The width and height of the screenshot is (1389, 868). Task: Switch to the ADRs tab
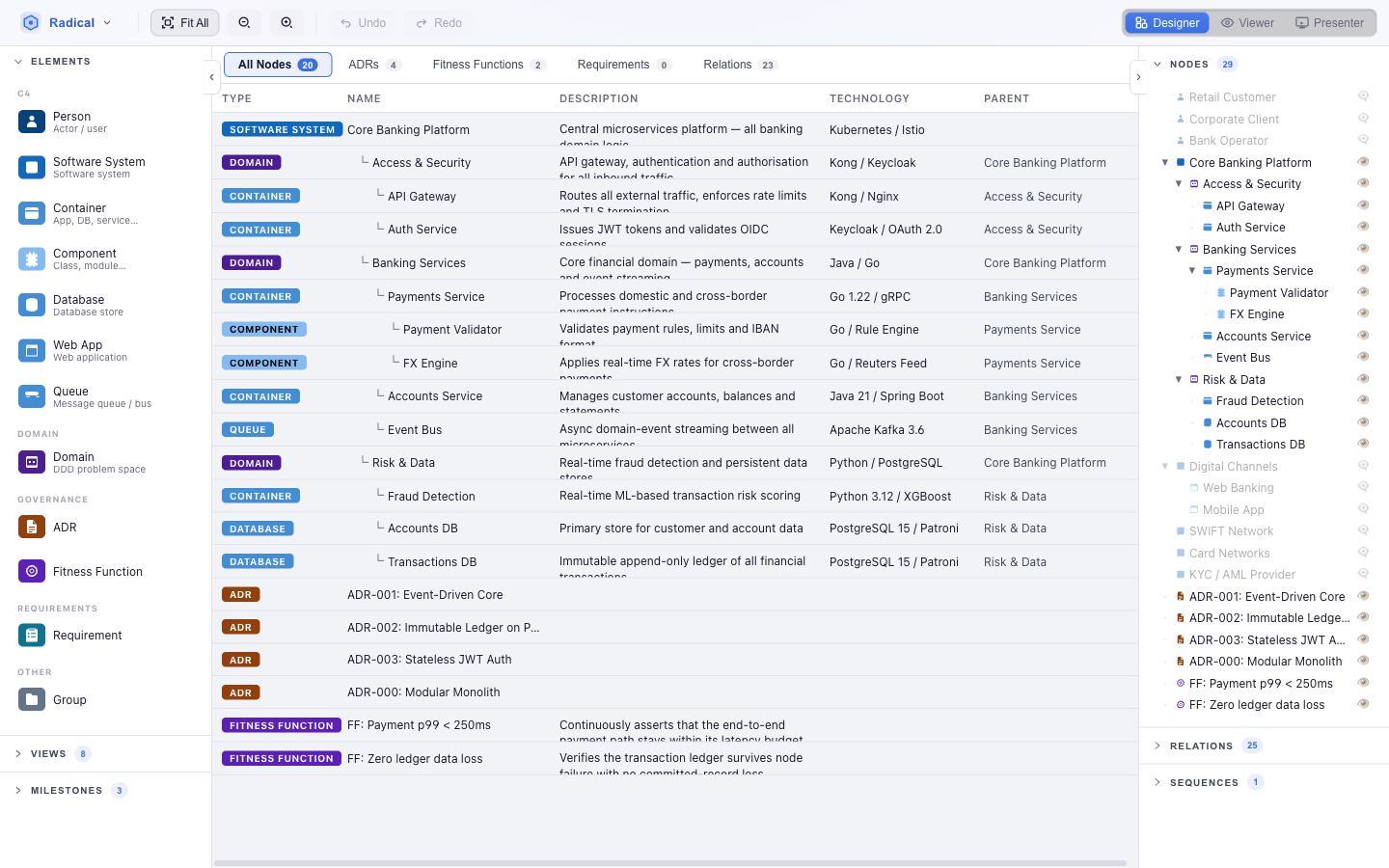(x=374, y=65)
